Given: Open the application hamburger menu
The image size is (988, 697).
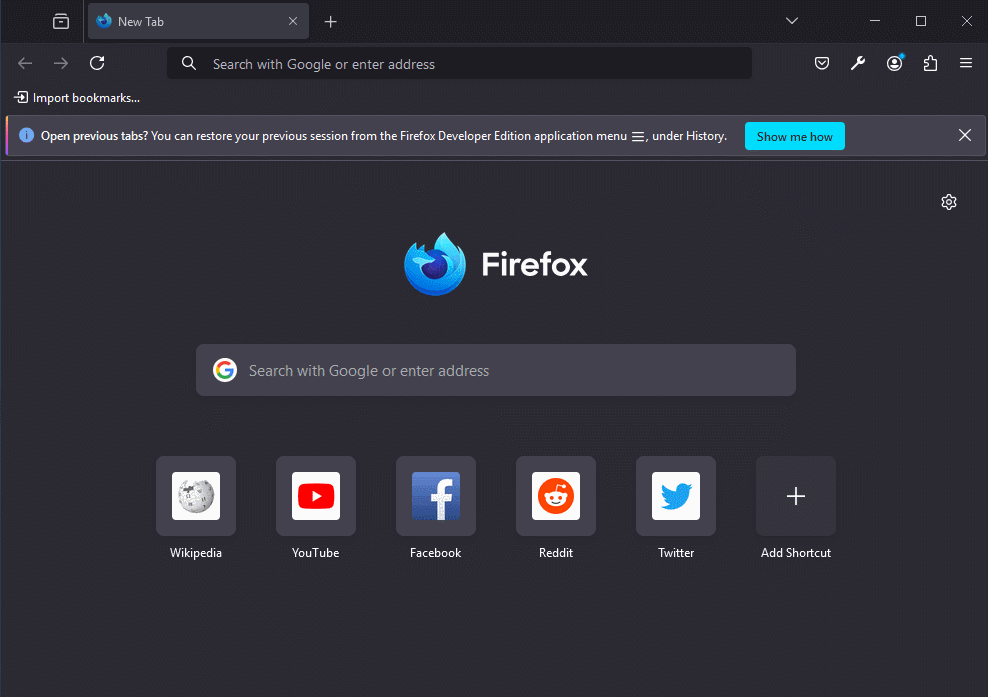Looking at the screenshot, I should click(x=966, y=63).
